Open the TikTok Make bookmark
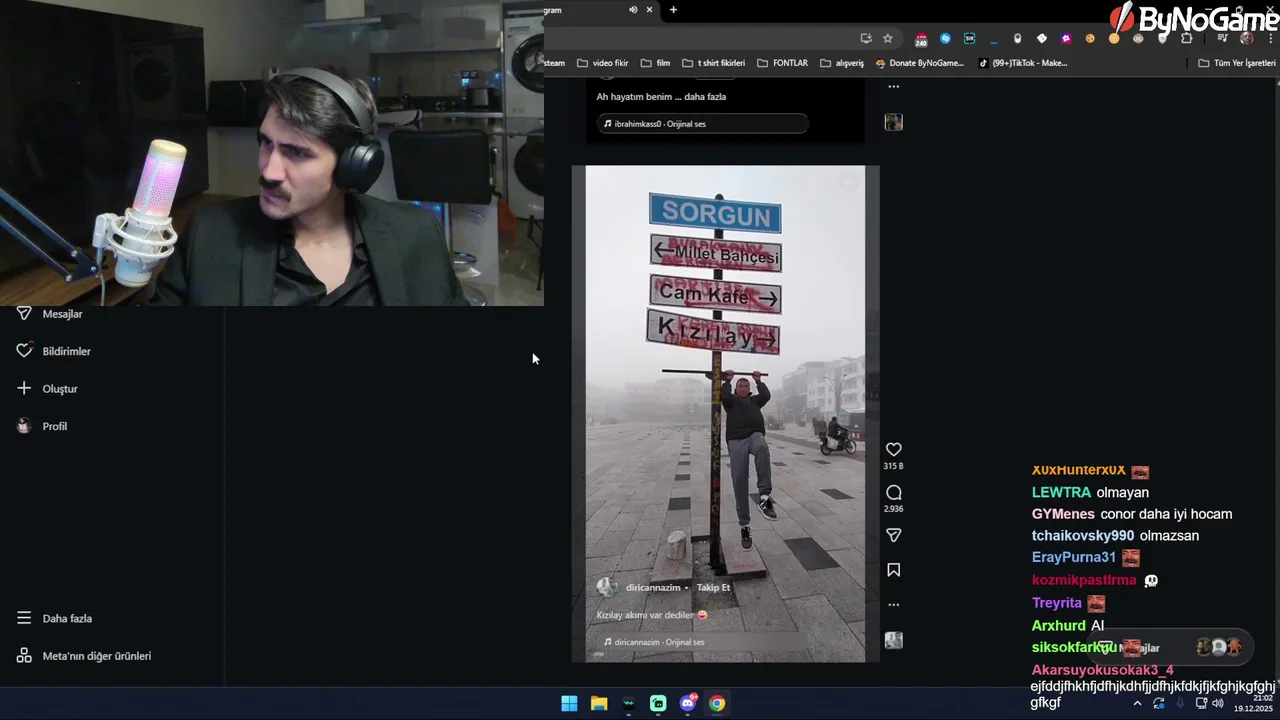 (1023, 63)
